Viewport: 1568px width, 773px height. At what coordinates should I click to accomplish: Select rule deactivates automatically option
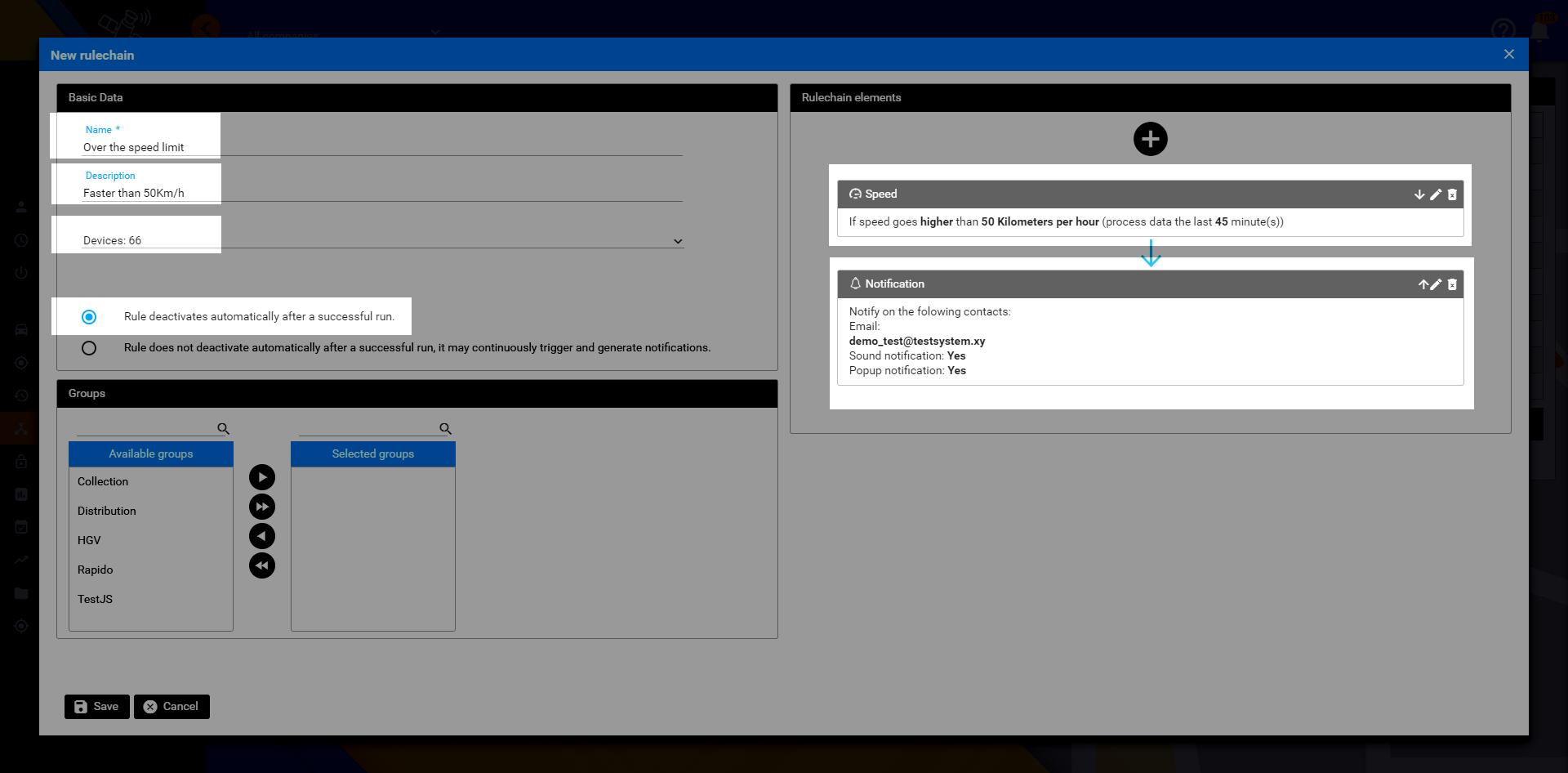pos(89,317)
